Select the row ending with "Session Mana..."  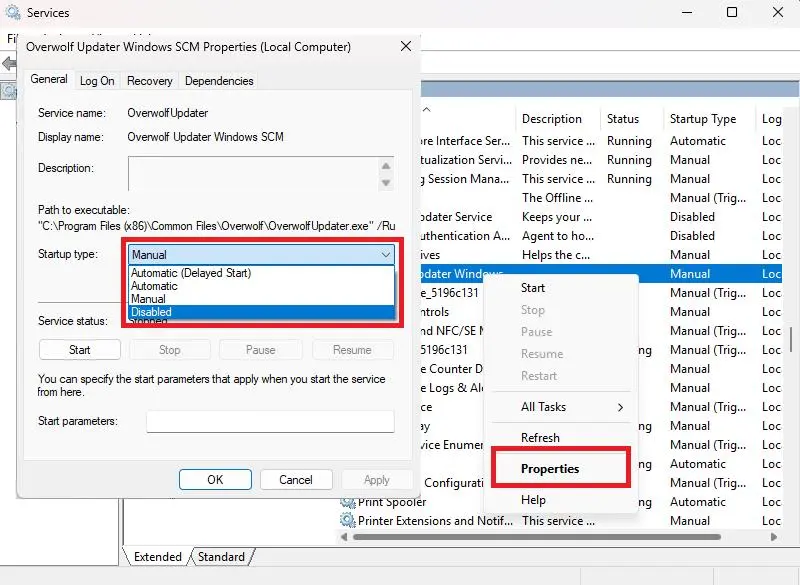tap(601, 179)
